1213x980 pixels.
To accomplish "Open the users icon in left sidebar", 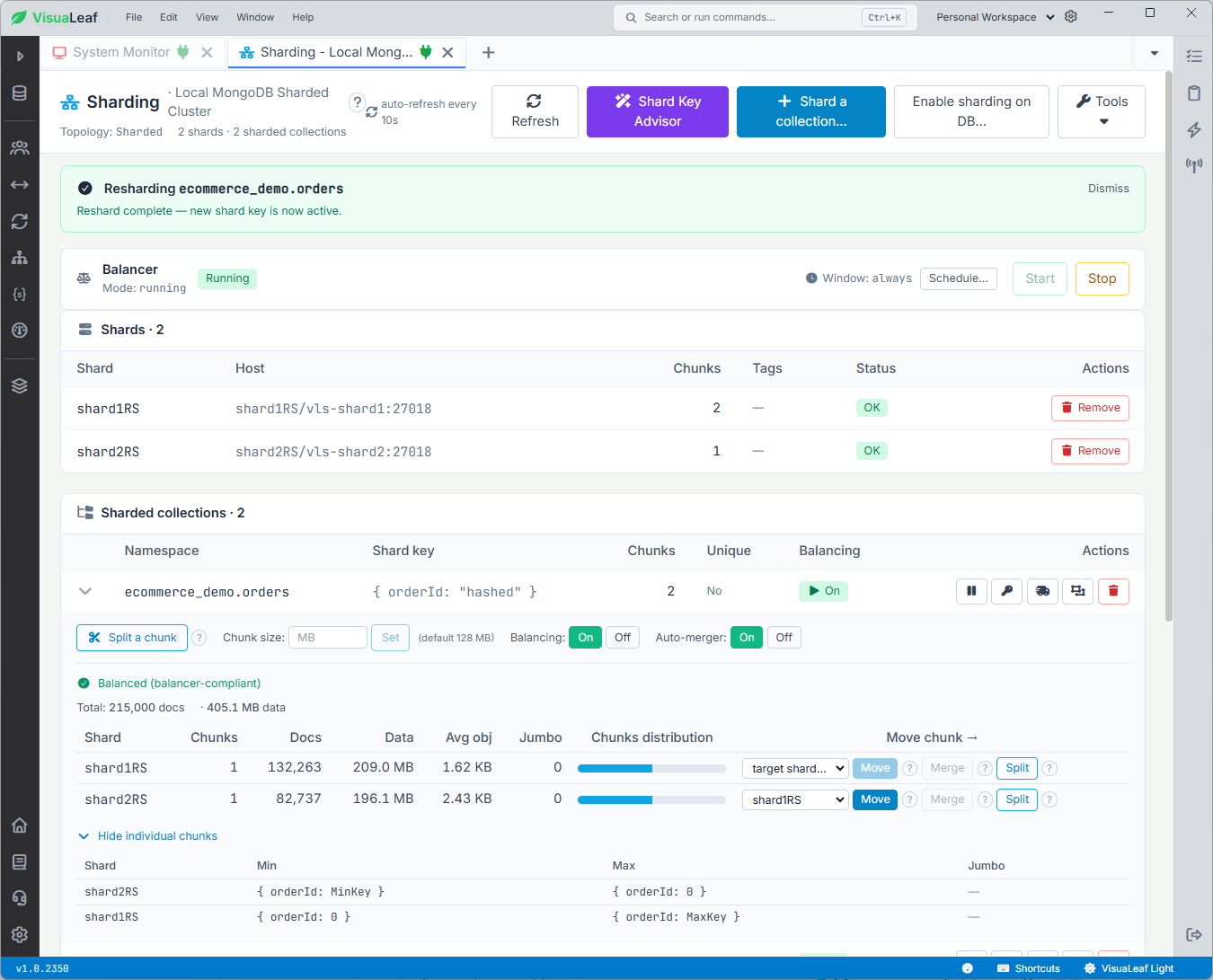I will tap(20, 147).
